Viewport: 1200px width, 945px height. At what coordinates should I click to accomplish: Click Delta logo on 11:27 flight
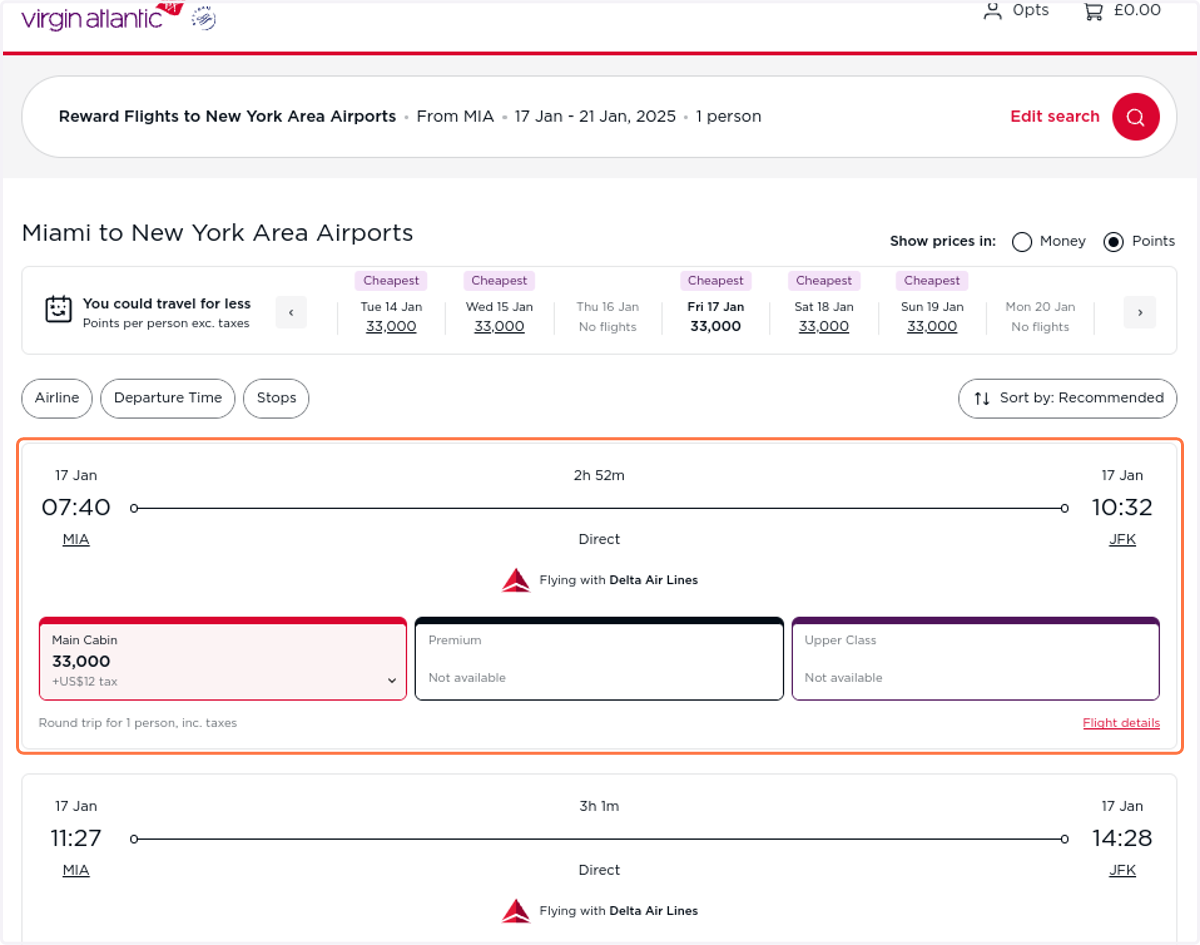coord(516,911)
